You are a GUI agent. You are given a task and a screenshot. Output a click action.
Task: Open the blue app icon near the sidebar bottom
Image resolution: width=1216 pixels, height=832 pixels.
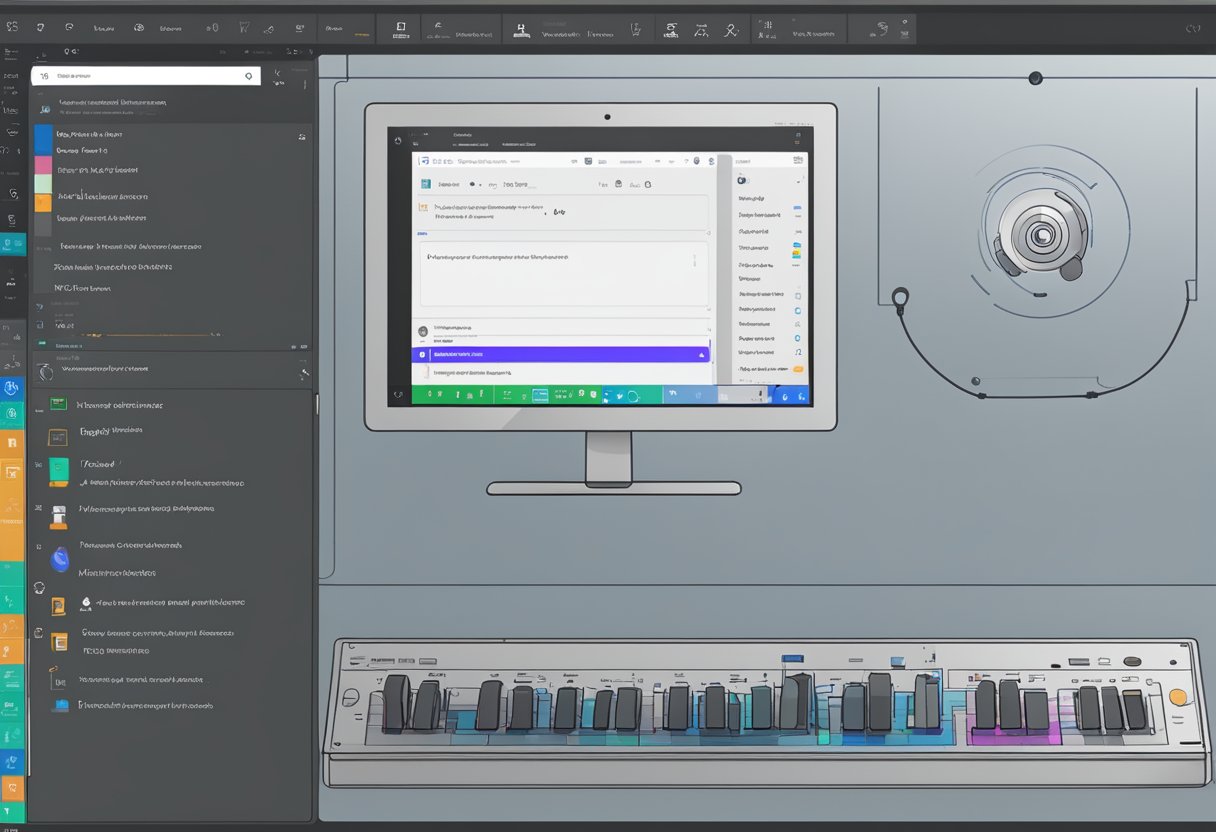click(11, 386)
